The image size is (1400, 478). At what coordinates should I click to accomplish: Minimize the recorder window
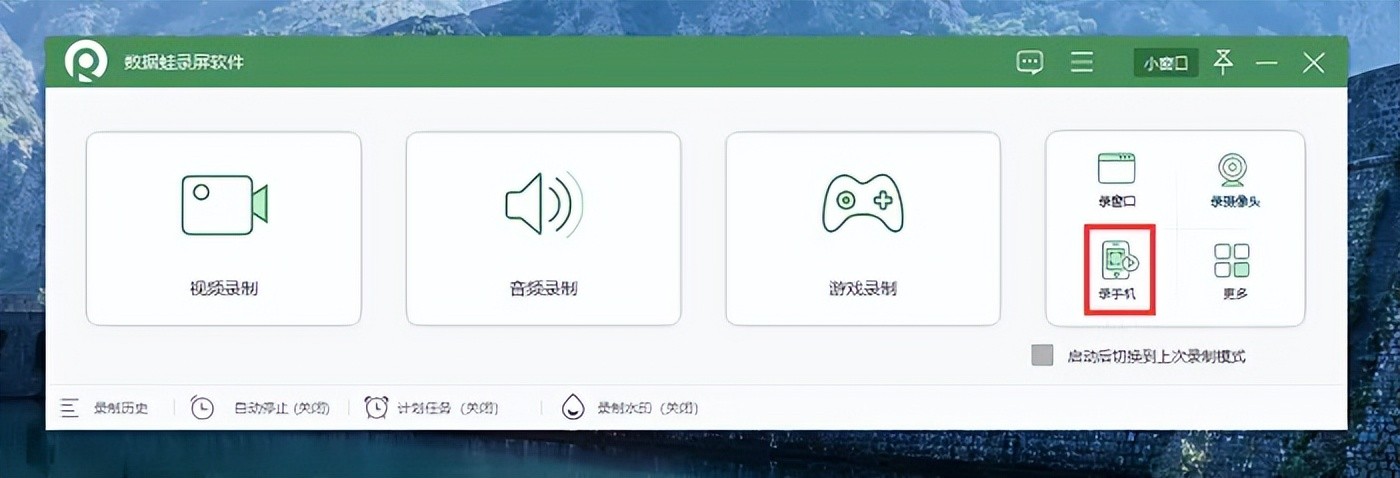1267,63
